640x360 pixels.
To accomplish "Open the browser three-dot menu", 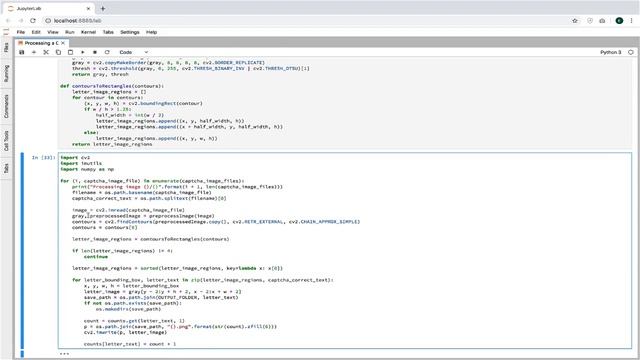I will coord(631,20).
